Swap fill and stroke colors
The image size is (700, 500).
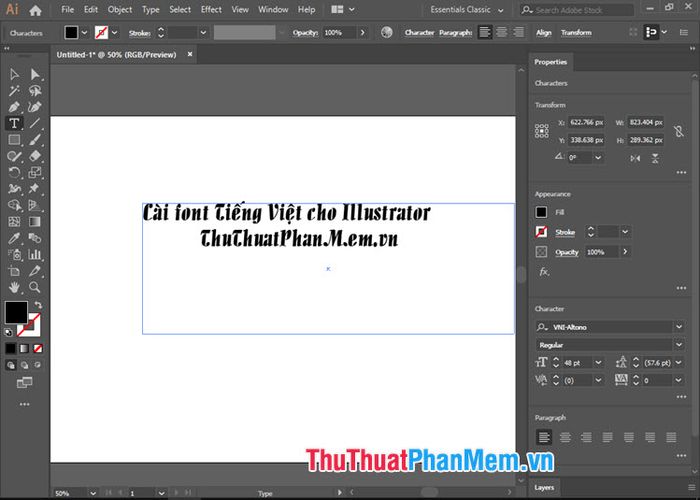point(38,305)
